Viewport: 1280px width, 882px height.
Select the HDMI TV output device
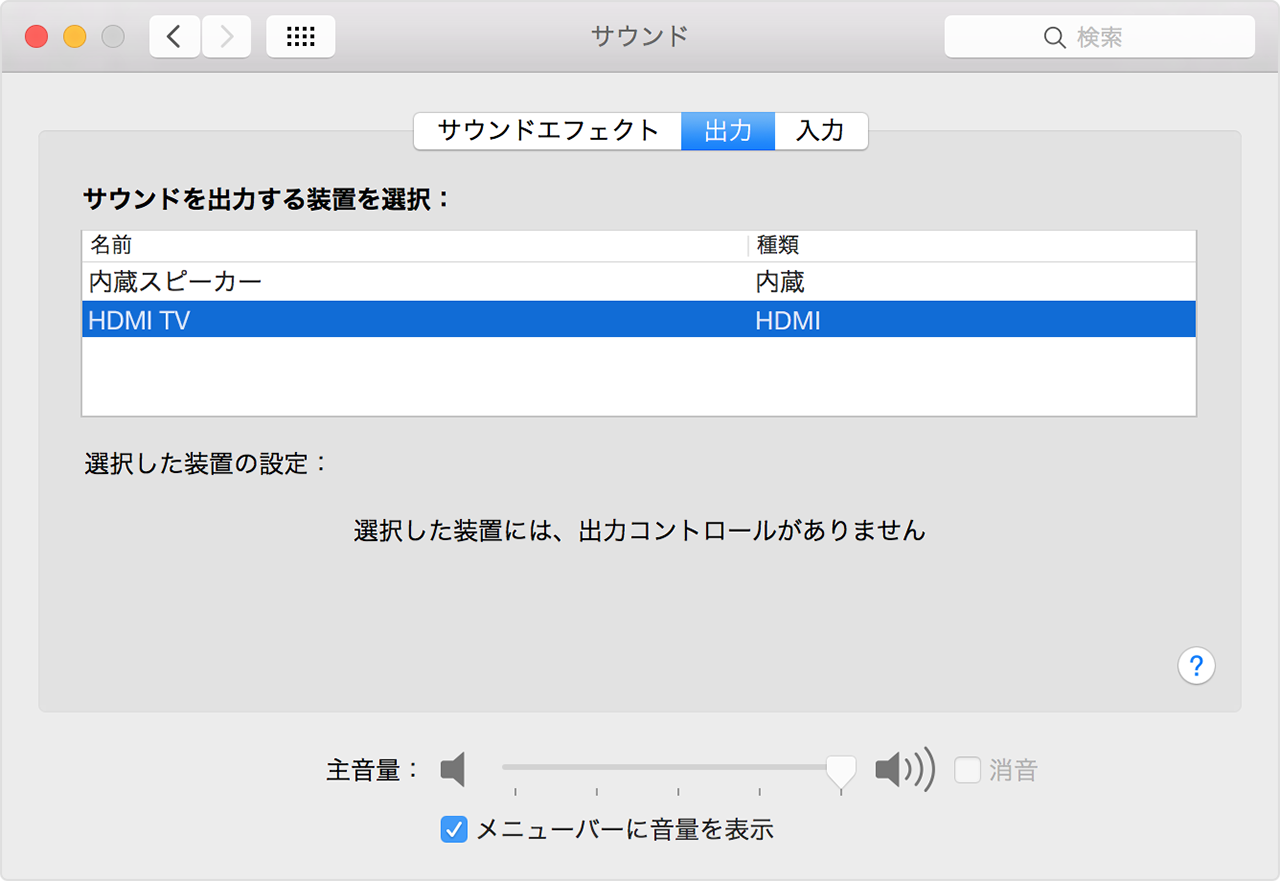click(639, 320)
